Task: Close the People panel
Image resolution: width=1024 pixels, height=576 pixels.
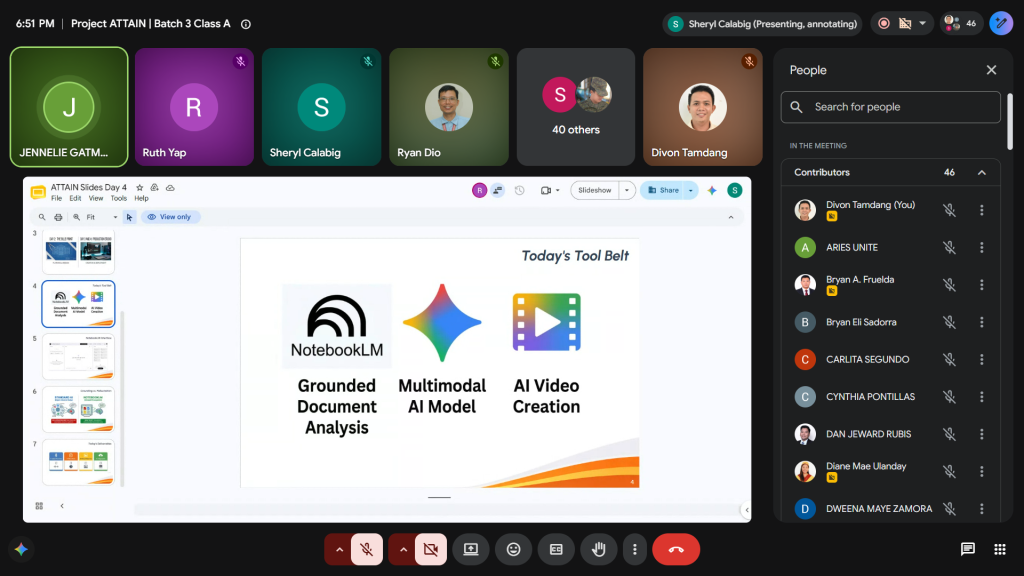Action: click(x=991, y=70)
